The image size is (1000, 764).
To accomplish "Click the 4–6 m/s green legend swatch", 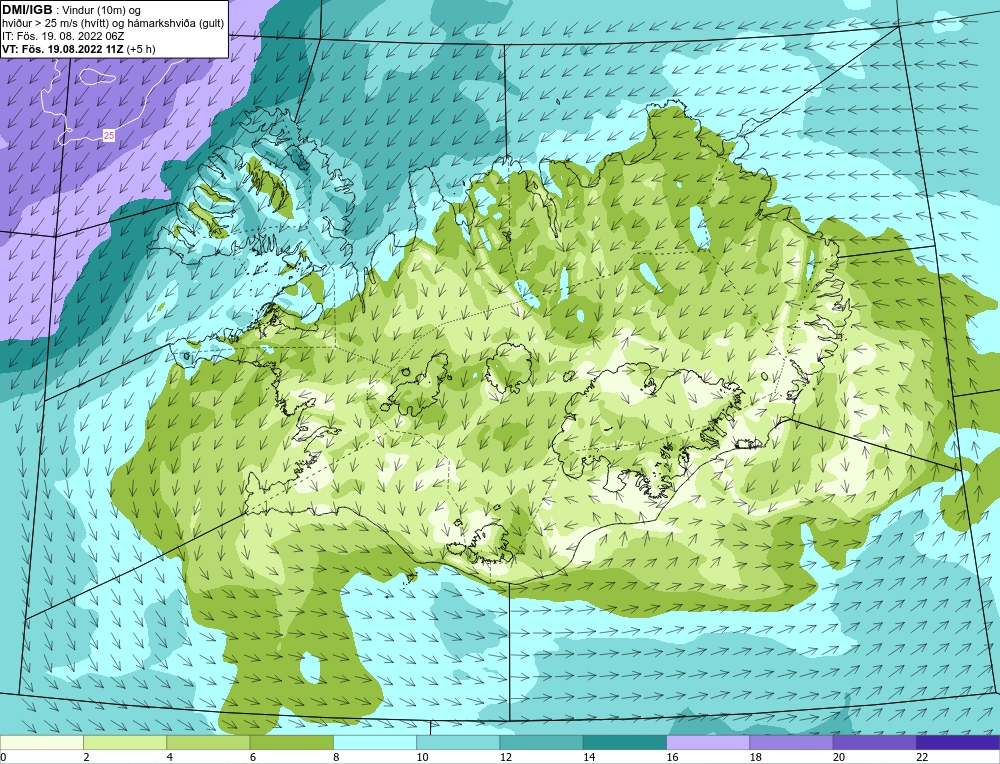I will click(209, 743).
